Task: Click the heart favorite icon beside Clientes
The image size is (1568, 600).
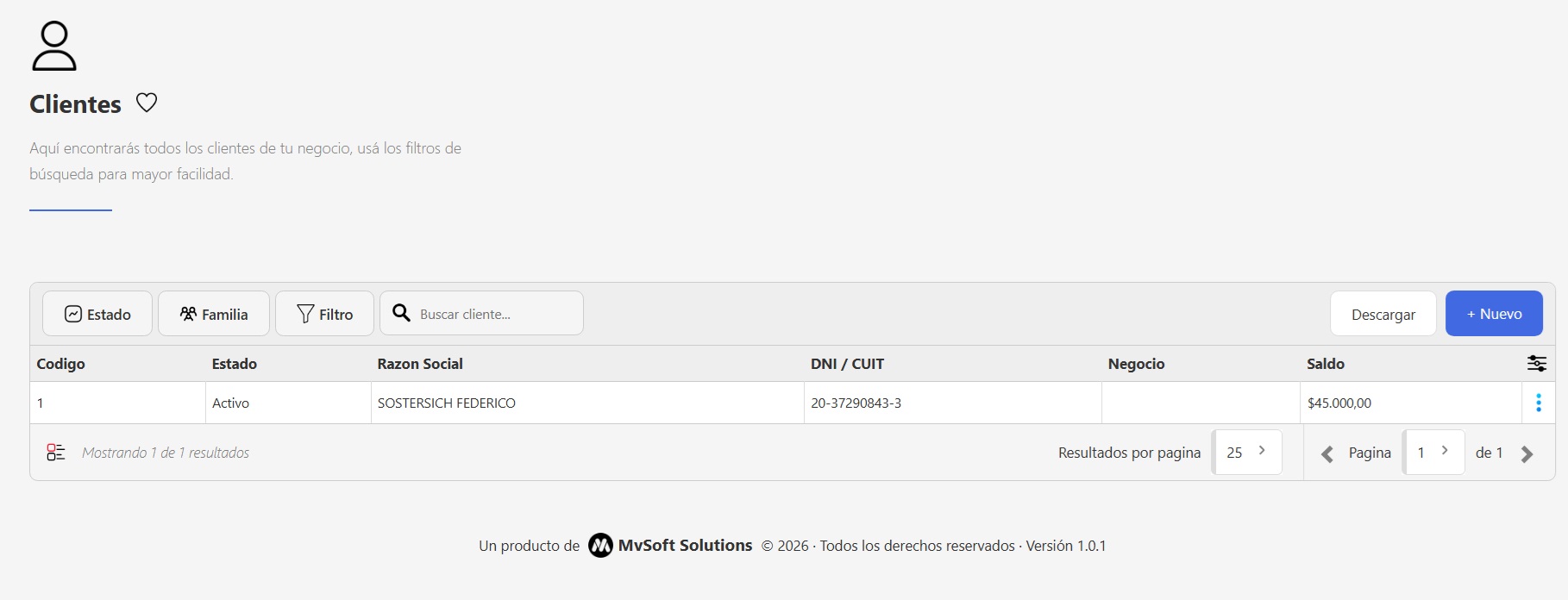Action: 147,103
